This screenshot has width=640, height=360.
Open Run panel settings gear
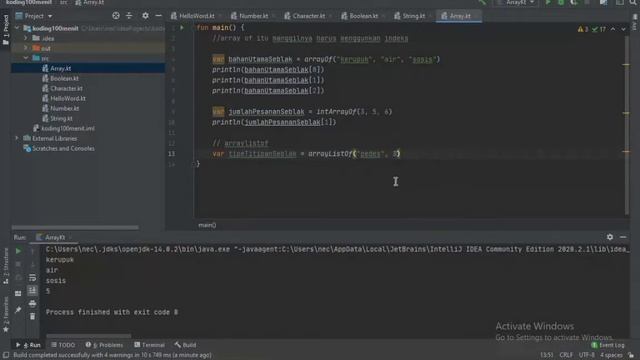(x=610, y=237)
